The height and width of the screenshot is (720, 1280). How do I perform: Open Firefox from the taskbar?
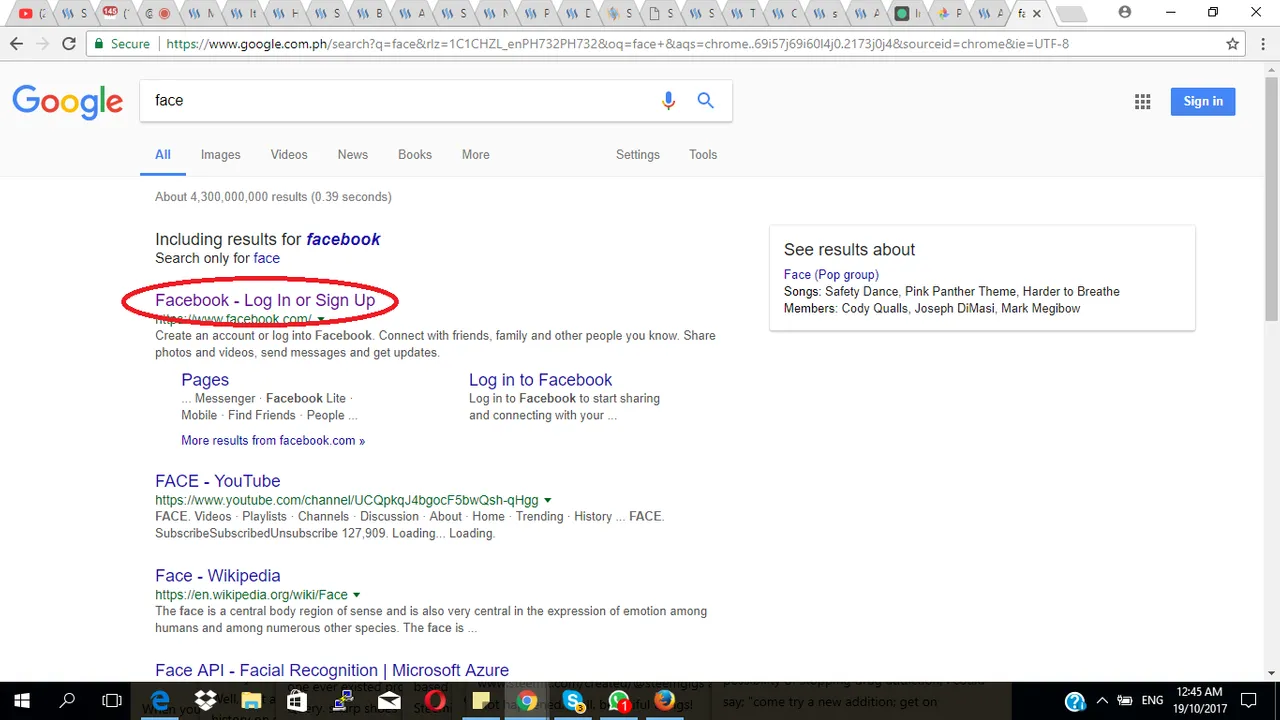665,701
